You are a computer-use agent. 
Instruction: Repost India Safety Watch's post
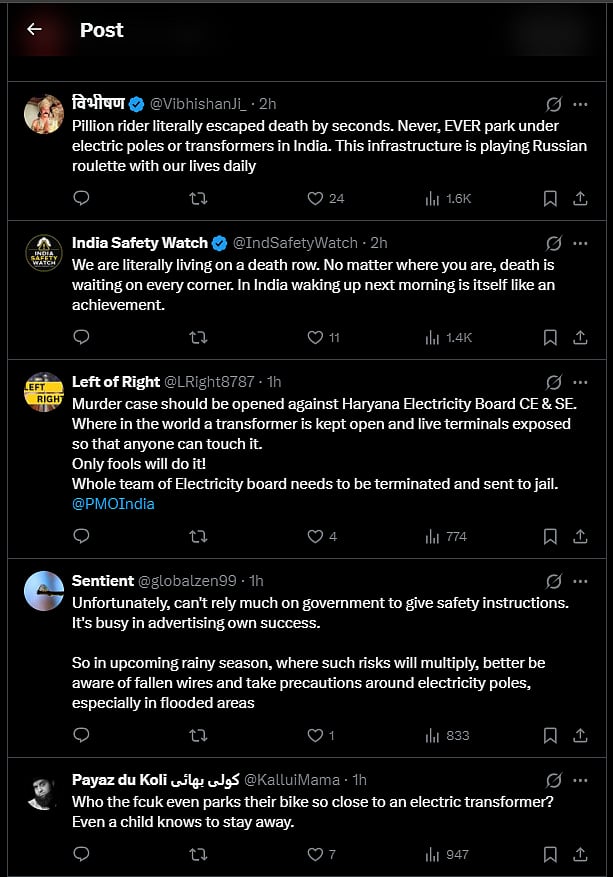click(x=198, y=337)
